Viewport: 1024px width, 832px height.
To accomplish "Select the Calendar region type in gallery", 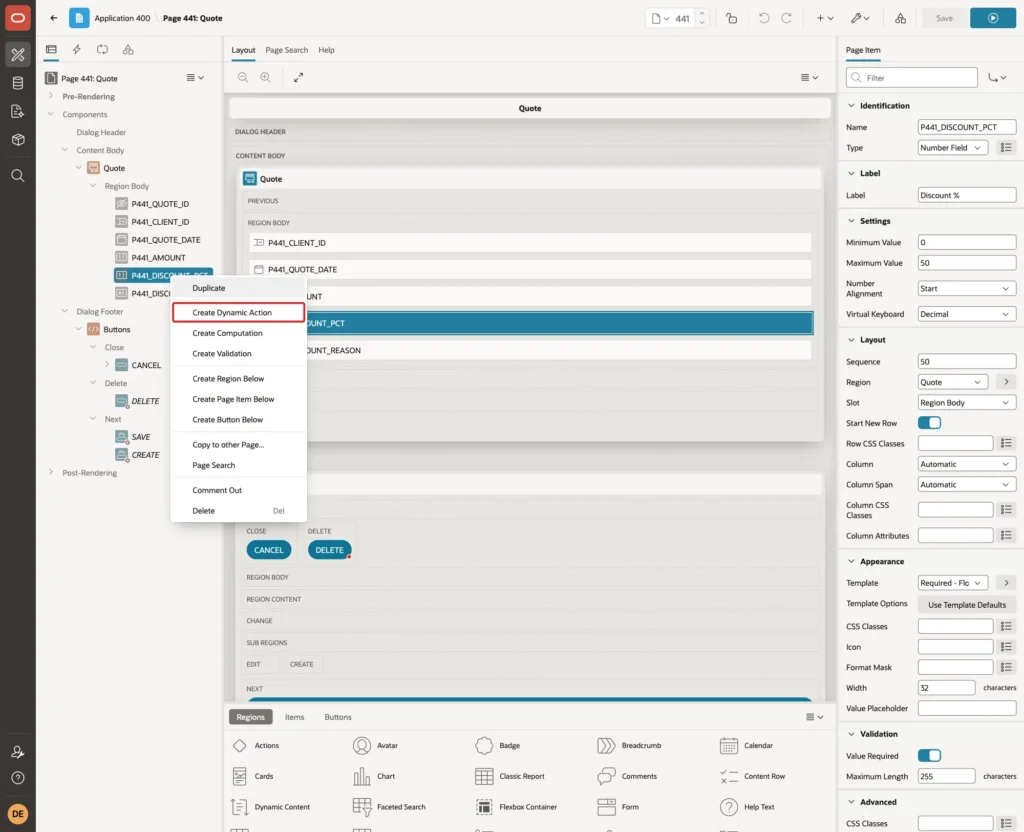I will pos(746,746).
